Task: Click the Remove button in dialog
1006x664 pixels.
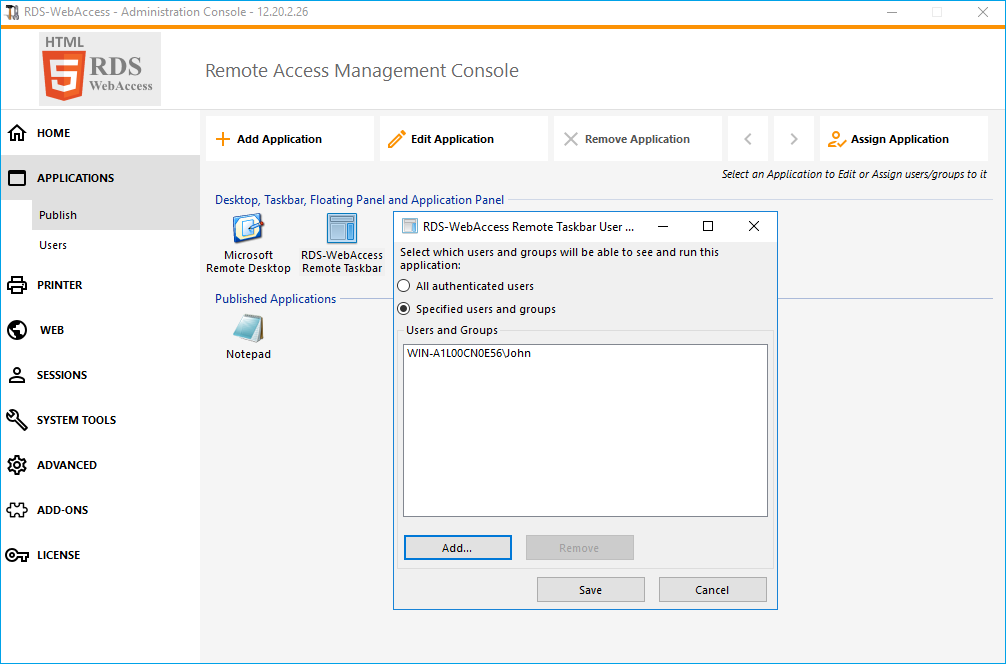Action: coord(579,548)
